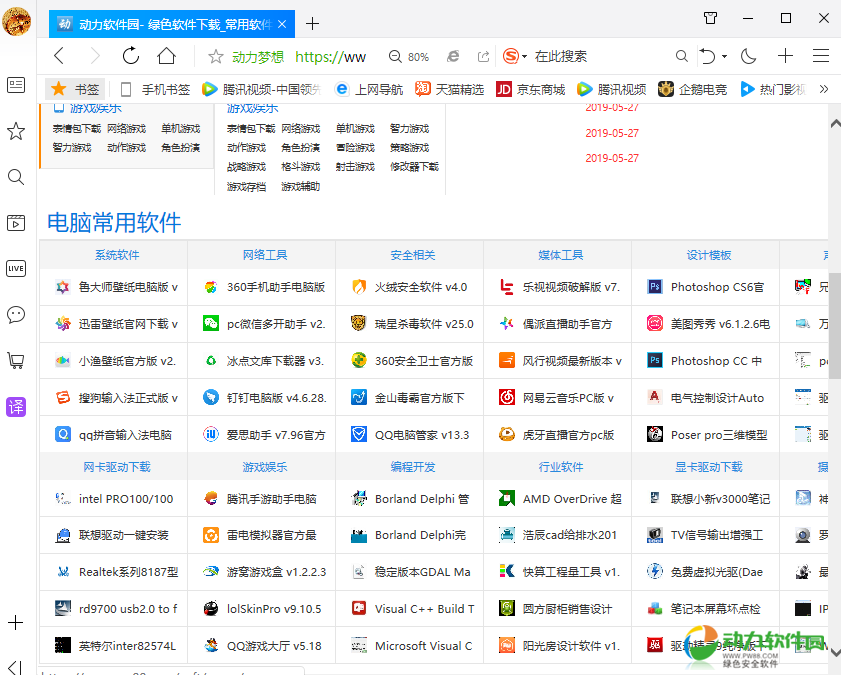Image resolution: width=841 pixels, height=675 pixels.
Task: Open 钉钉电脑版 v4.6.28 link
Action: [x=276, y=398]
